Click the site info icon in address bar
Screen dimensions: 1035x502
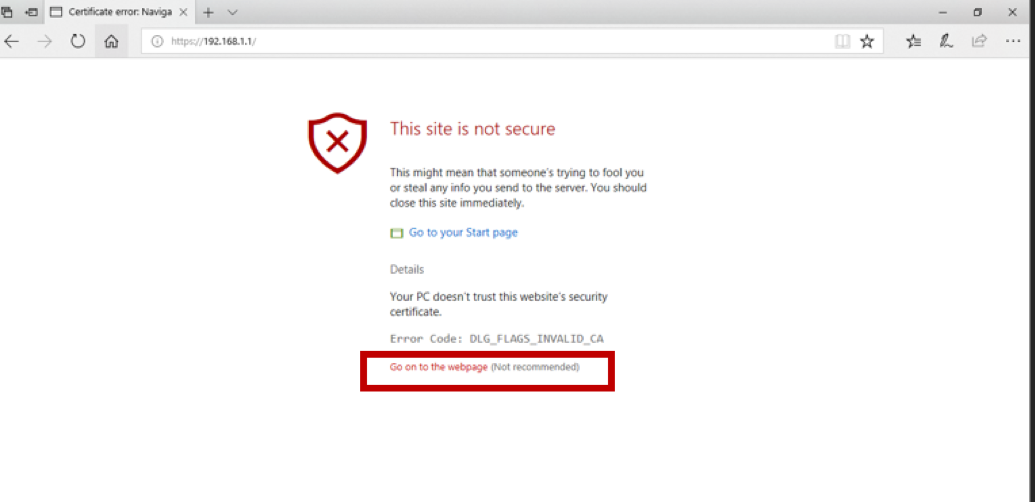pos(157,42)
